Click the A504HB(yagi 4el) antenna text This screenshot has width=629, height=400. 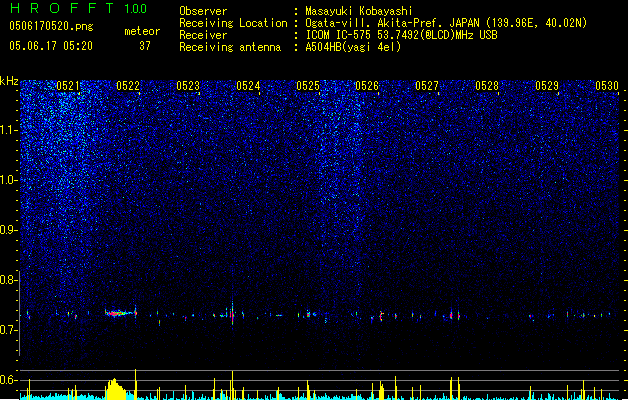(353, 47)
